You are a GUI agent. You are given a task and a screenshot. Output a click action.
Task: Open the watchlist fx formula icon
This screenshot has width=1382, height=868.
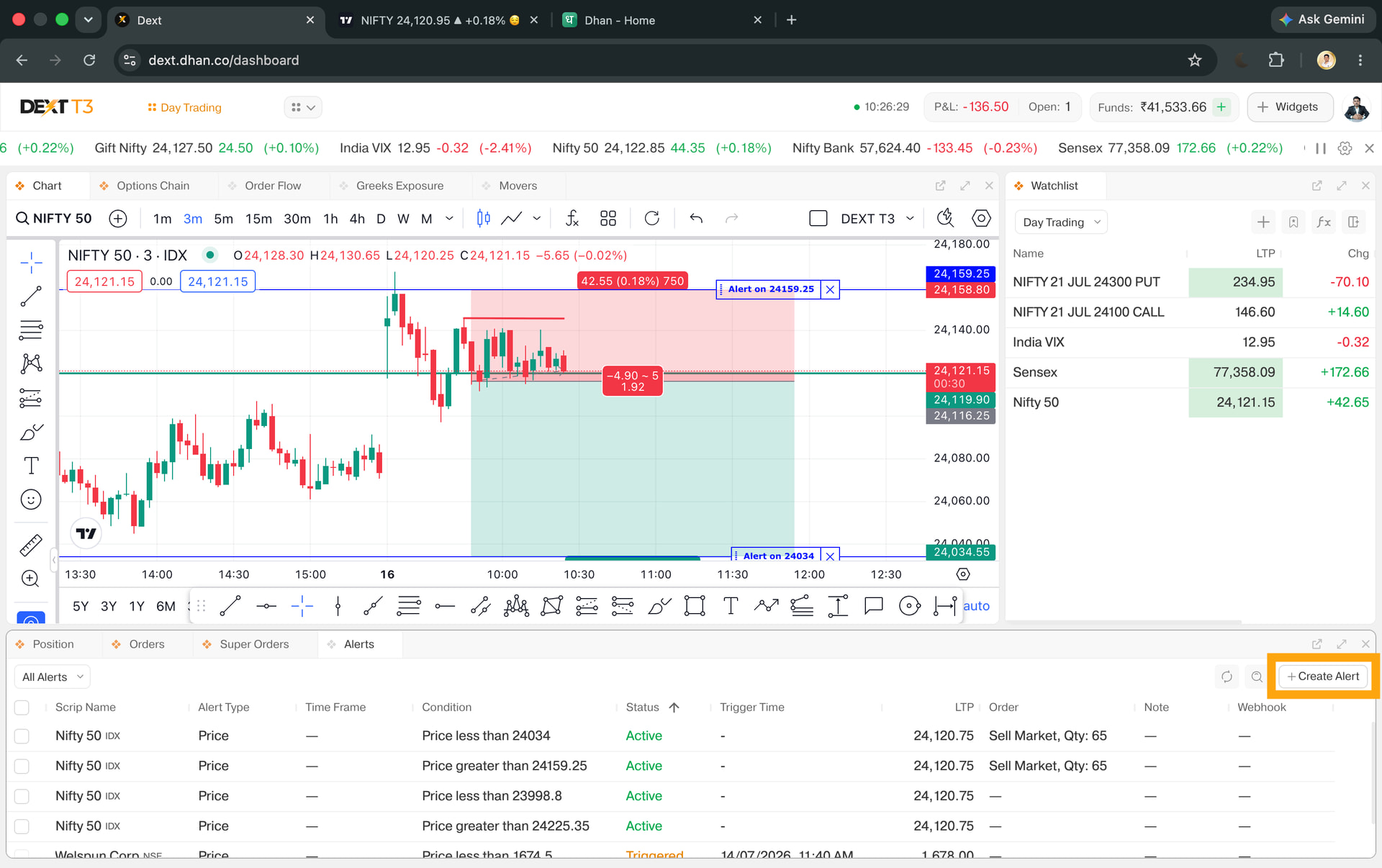(x=1324, y=222)
